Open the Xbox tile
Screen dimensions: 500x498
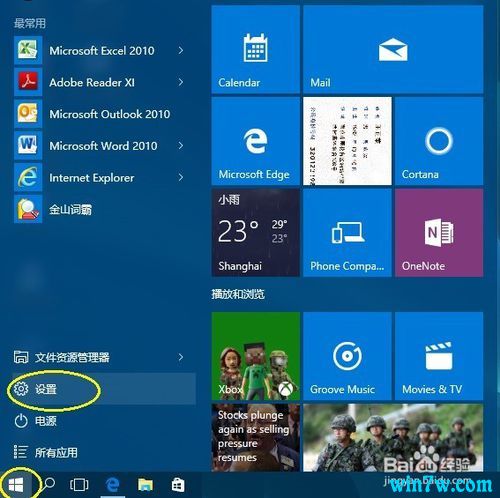[256, 356]
